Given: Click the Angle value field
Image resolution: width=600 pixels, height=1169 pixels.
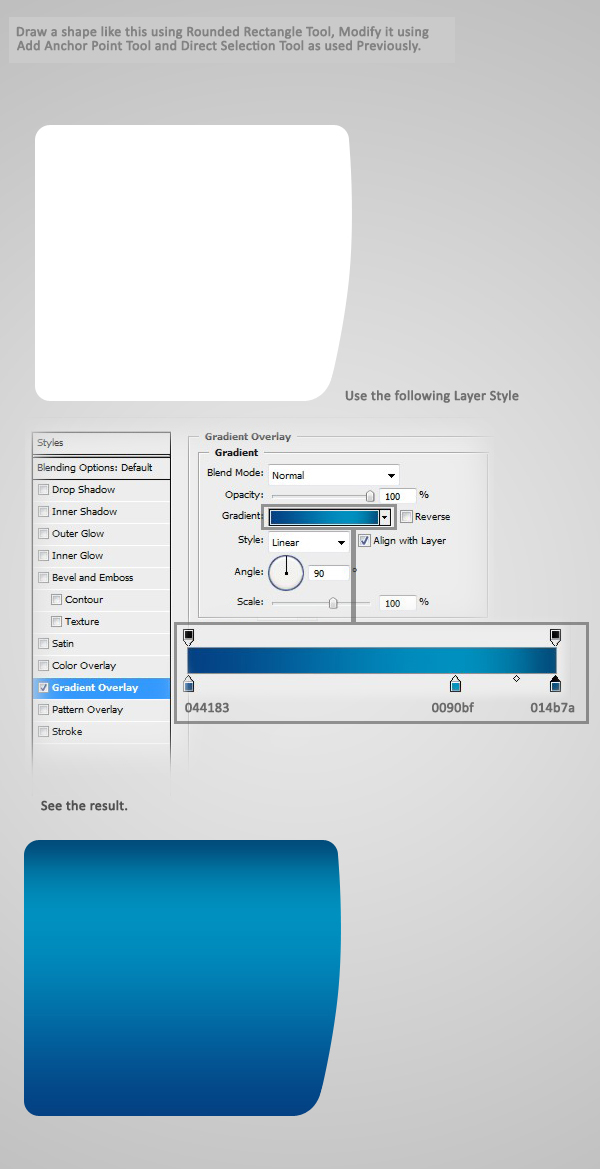Looking at the screenshot, I should (x=328, y=573).
